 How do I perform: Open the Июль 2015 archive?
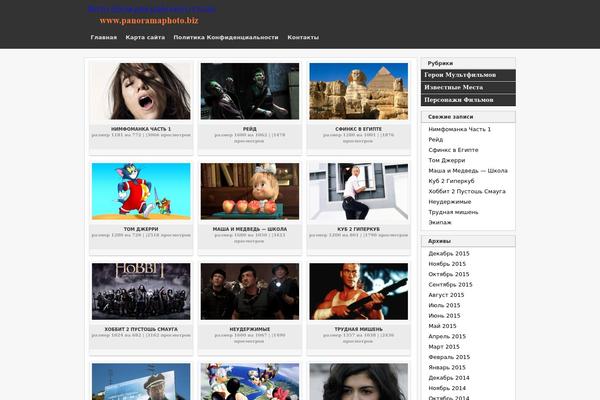pyautogui.click(x=444, y=305)
